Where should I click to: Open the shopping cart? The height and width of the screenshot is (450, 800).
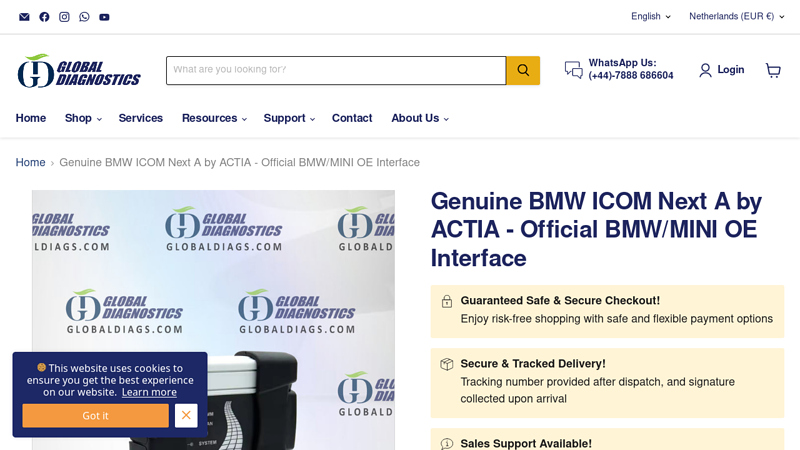(x=773, y=70)
